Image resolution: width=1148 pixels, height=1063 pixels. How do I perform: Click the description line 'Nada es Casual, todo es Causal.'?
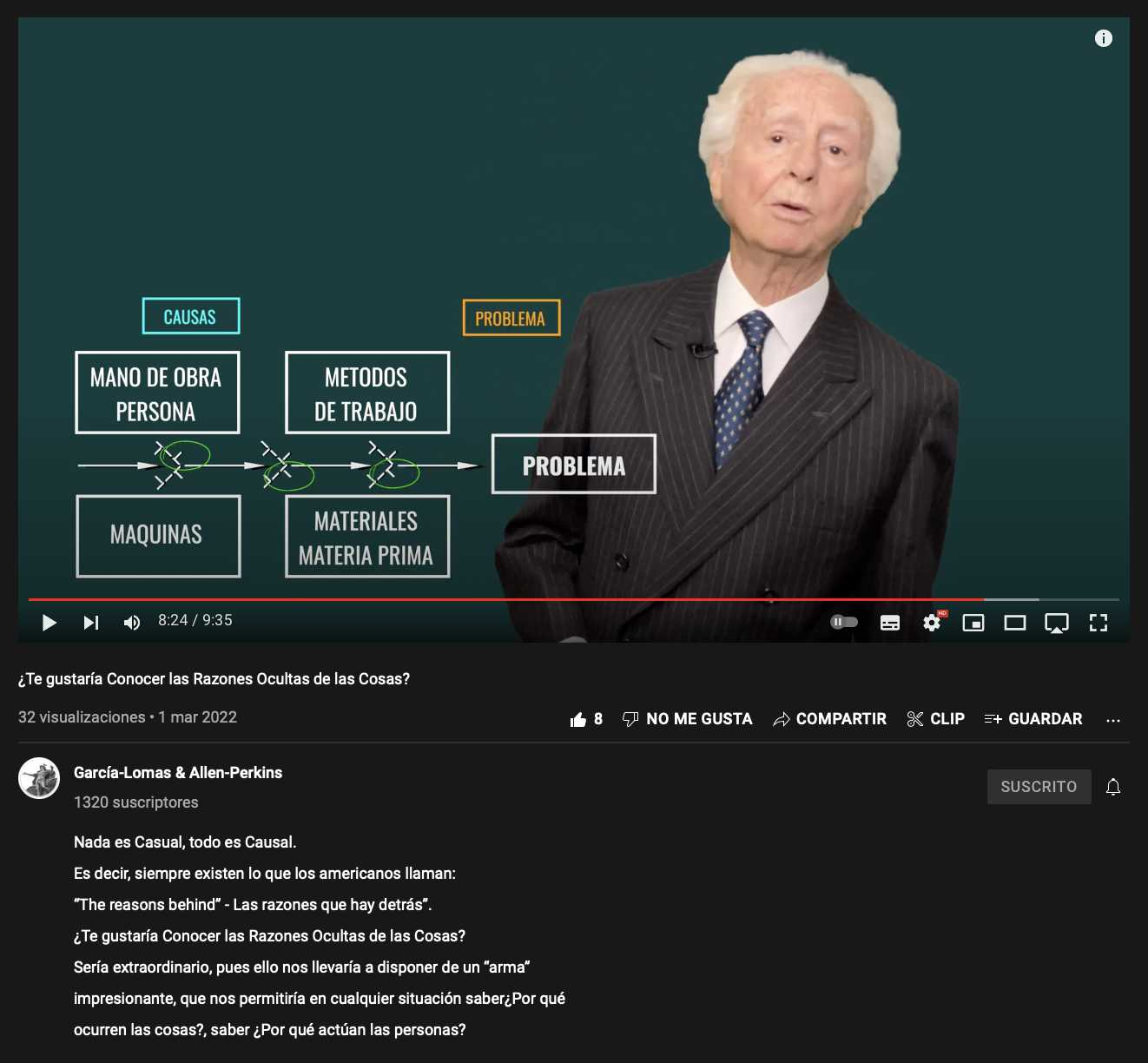(x=185, y=842)
